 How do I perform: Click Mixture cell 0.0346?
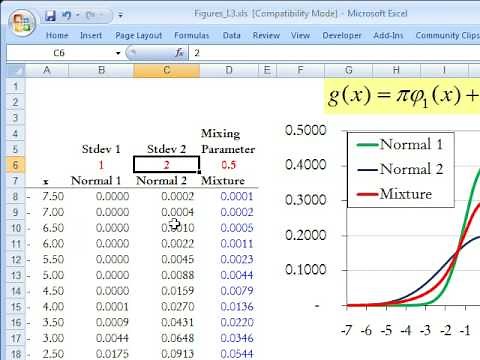(x=229, y=338)
